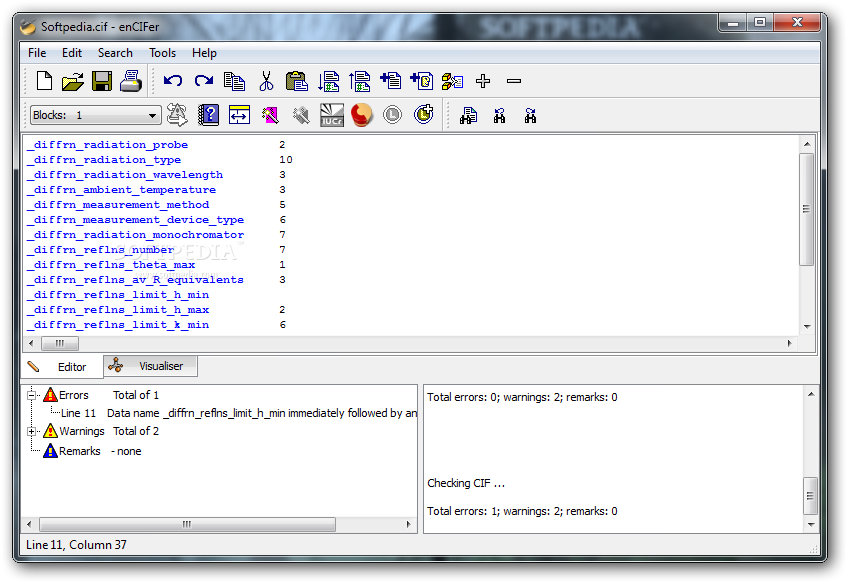Open the Help menu
848x583 pixels.
coord(204,53)
